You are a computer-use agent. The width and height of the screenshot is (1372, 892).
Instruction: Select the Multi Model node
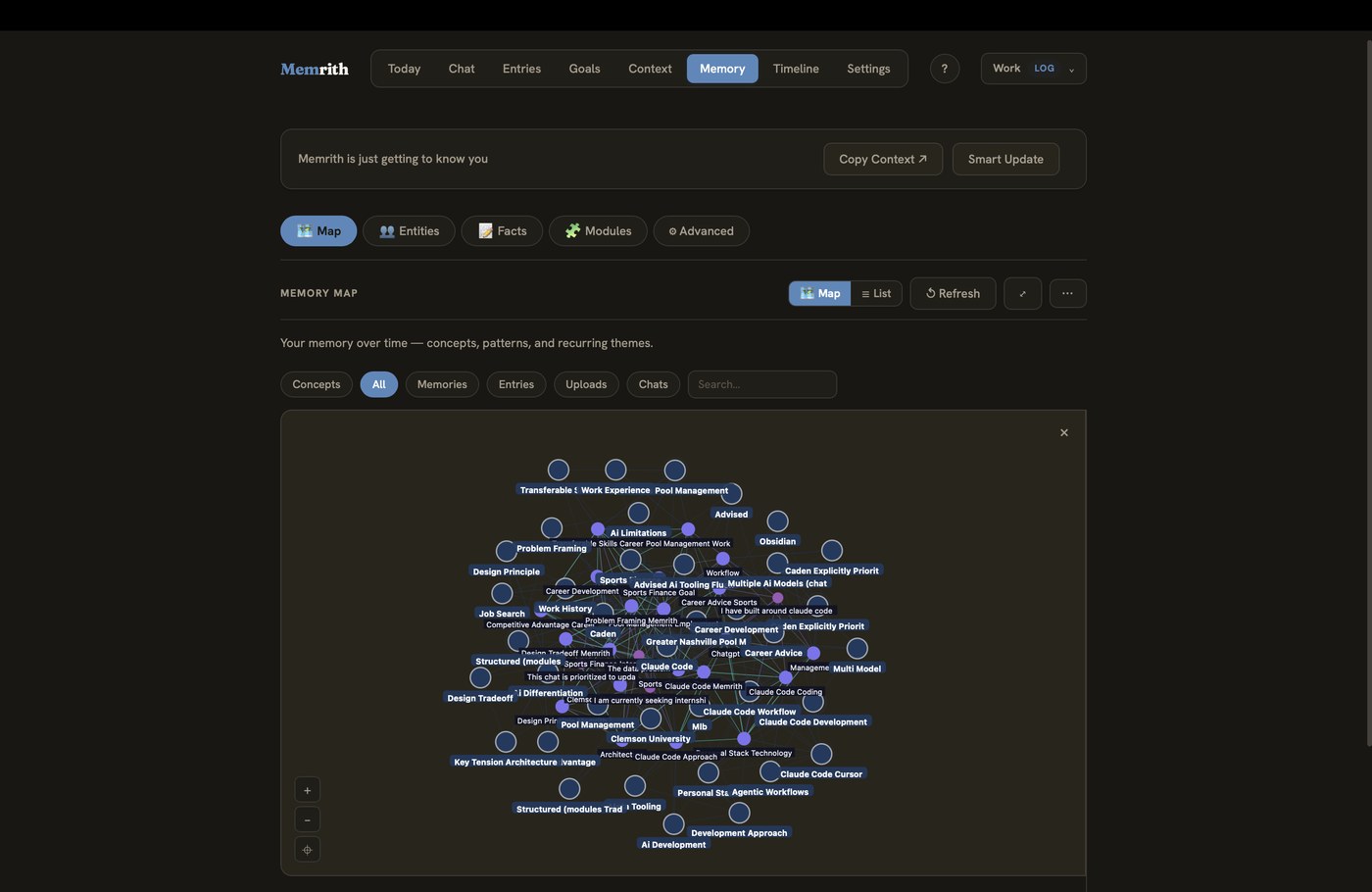(857, 649)
